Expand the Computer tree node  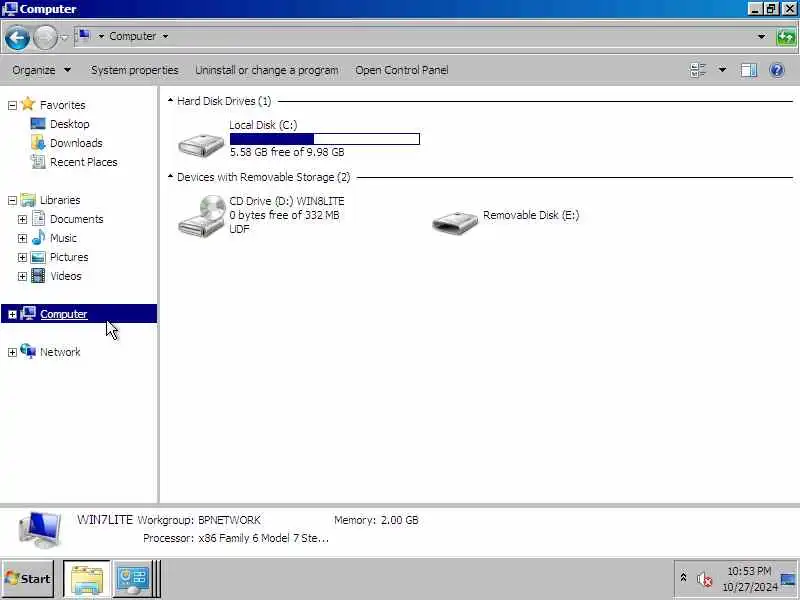[12, 314]
